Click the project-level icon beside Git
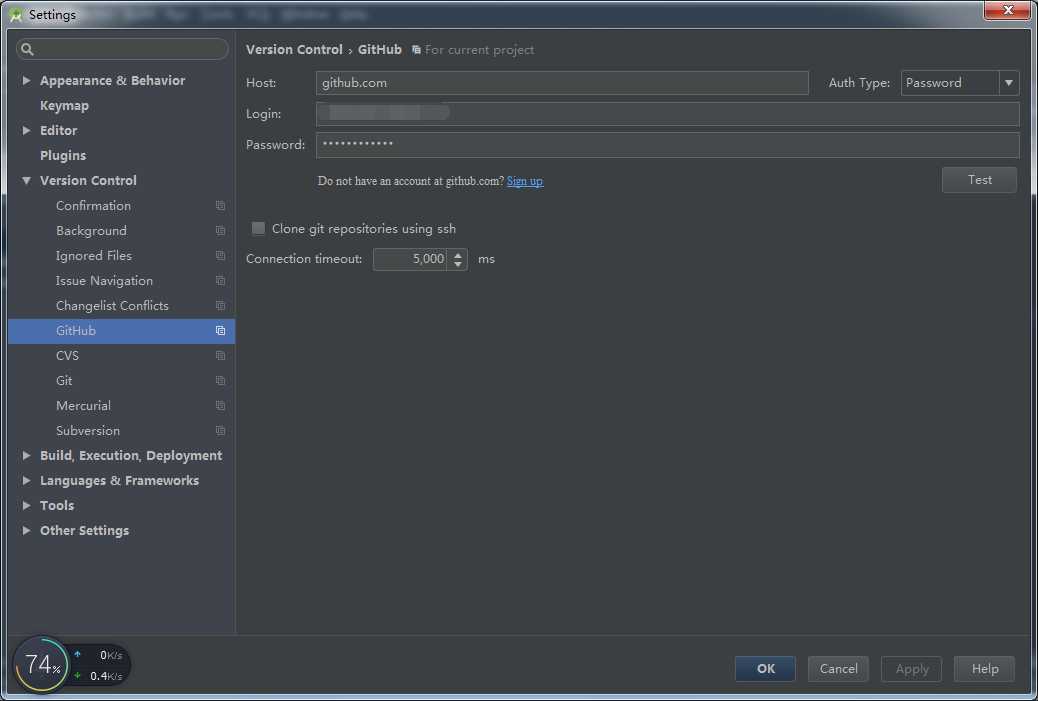This screenshot has height=701, width=1038. (x=220, y=381)
